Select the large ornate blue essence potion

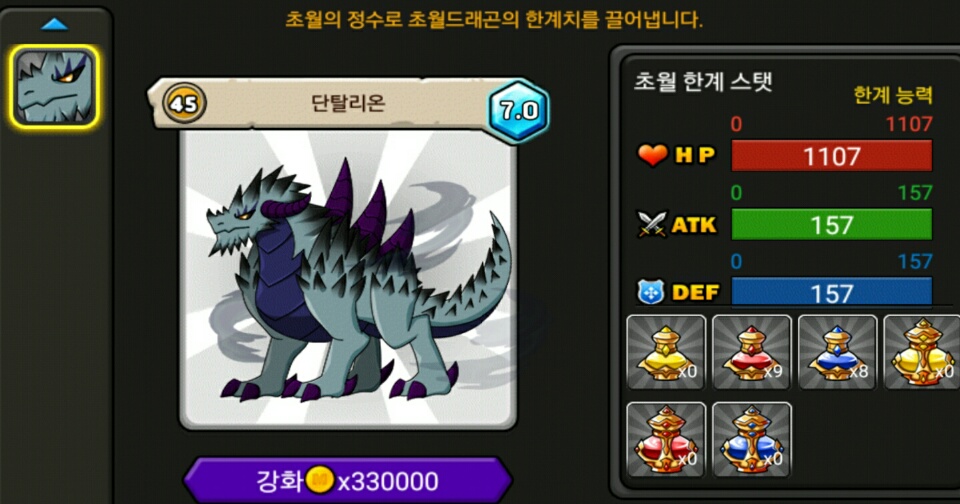[752, 440]
